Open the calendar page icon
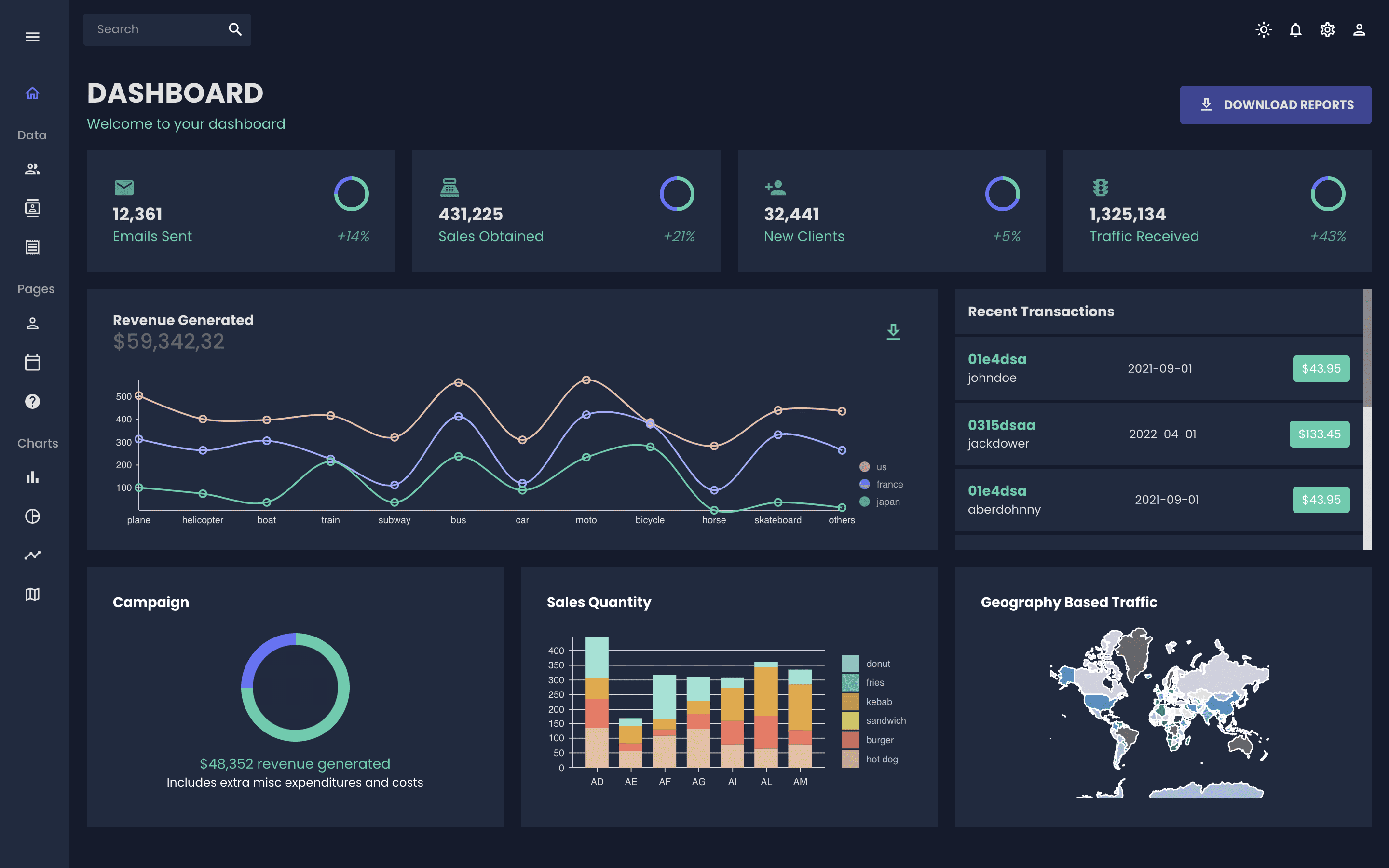The image size is (1389, 868). [33, 362]
